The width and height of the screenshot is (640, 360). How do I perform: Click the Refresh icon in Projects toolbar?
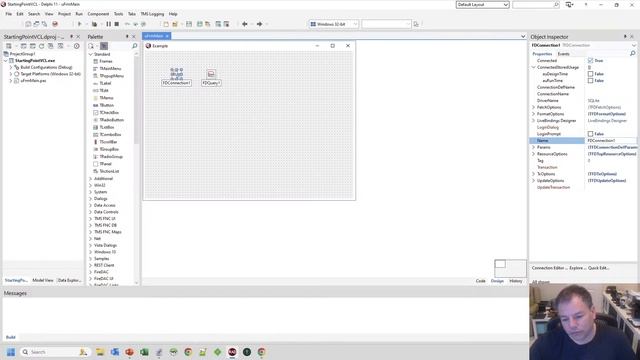(x=41, y=46)
